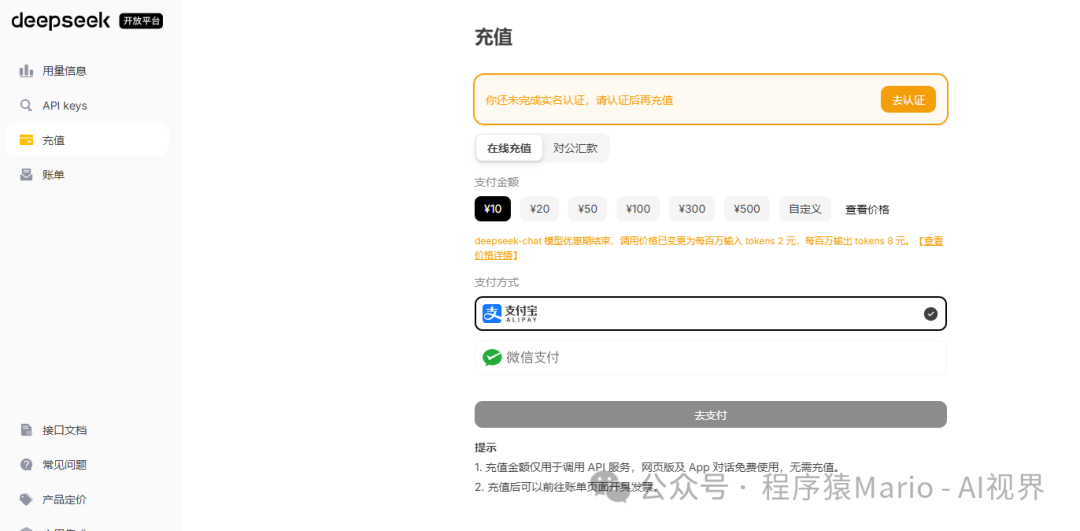The width and height of the screenshot is (1080, 531).
Task: Click the 充值 page heading
Action: tap(493, 37)
